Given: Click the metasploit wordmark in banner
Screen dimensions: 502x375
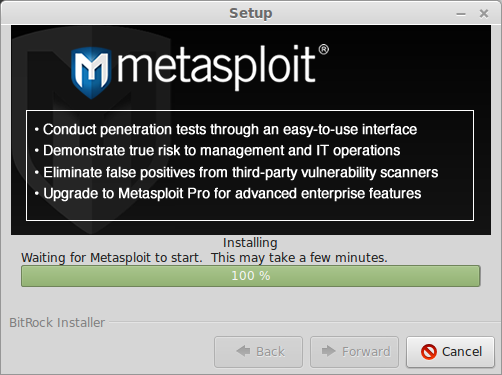Looking at the screenshot, I should coord(216,66).
